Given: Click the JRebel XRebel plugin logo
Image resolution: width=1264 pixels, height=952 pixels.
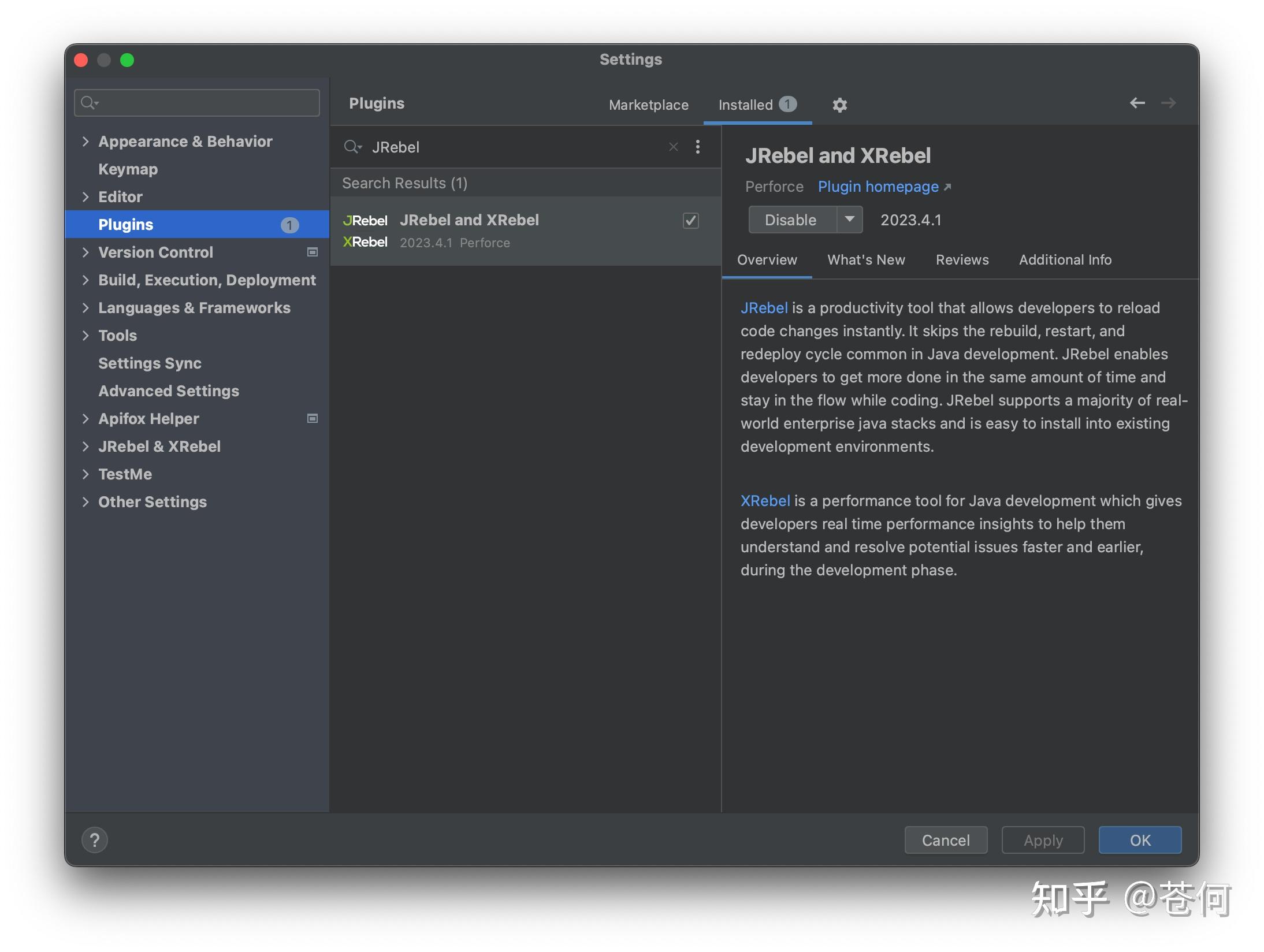Looking at the screenshot, I should tap(365, 231).
